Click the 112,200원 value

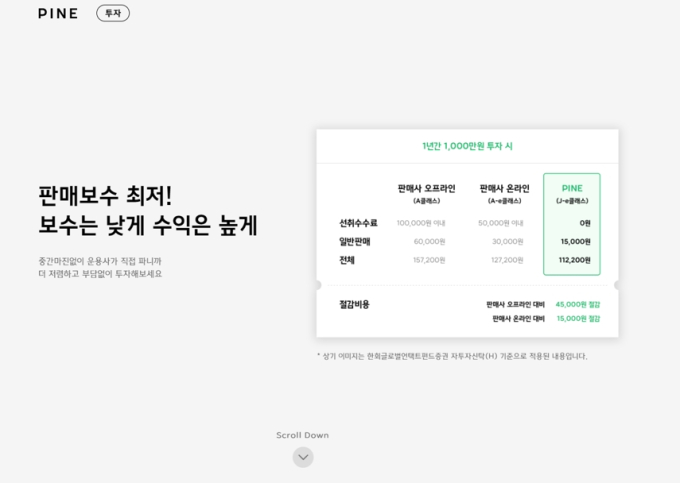(574, 260)
